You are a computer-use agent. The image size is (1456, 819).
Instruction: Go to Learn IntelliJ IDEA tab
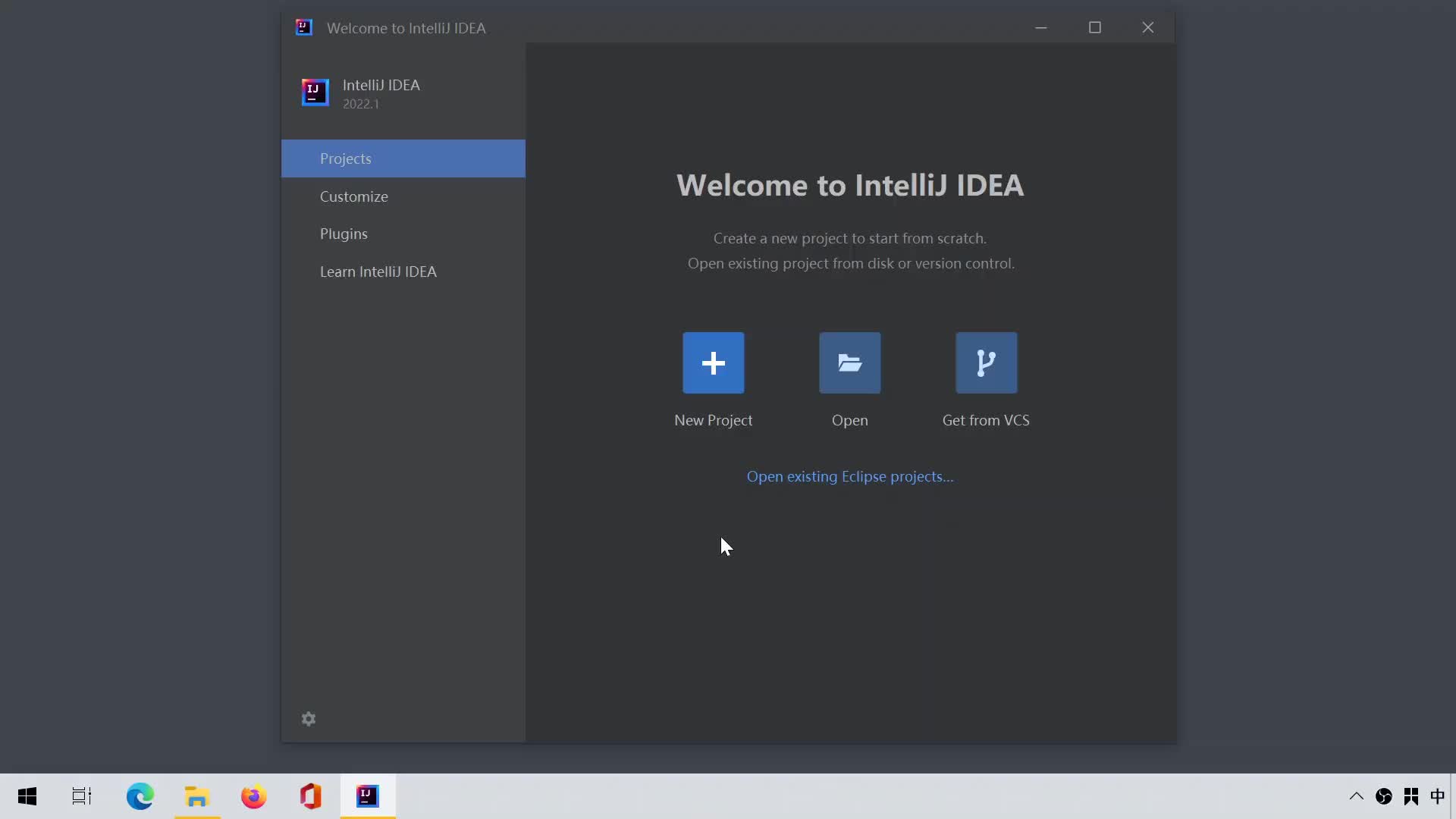403,271
